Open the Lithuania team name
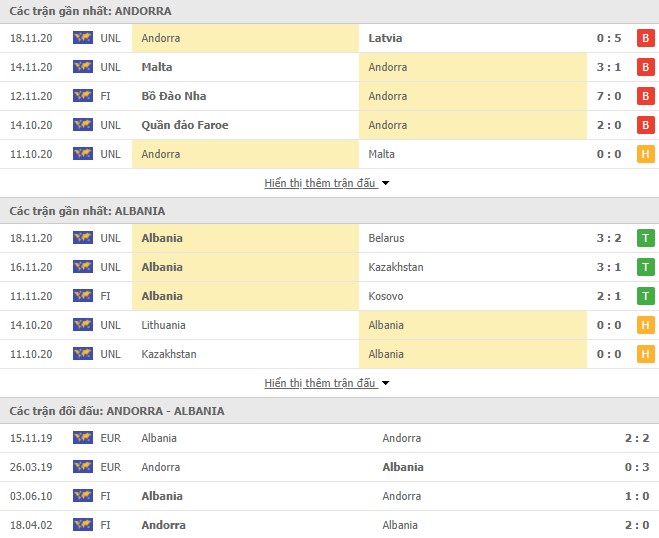659x538 pixels. point(163,325)
